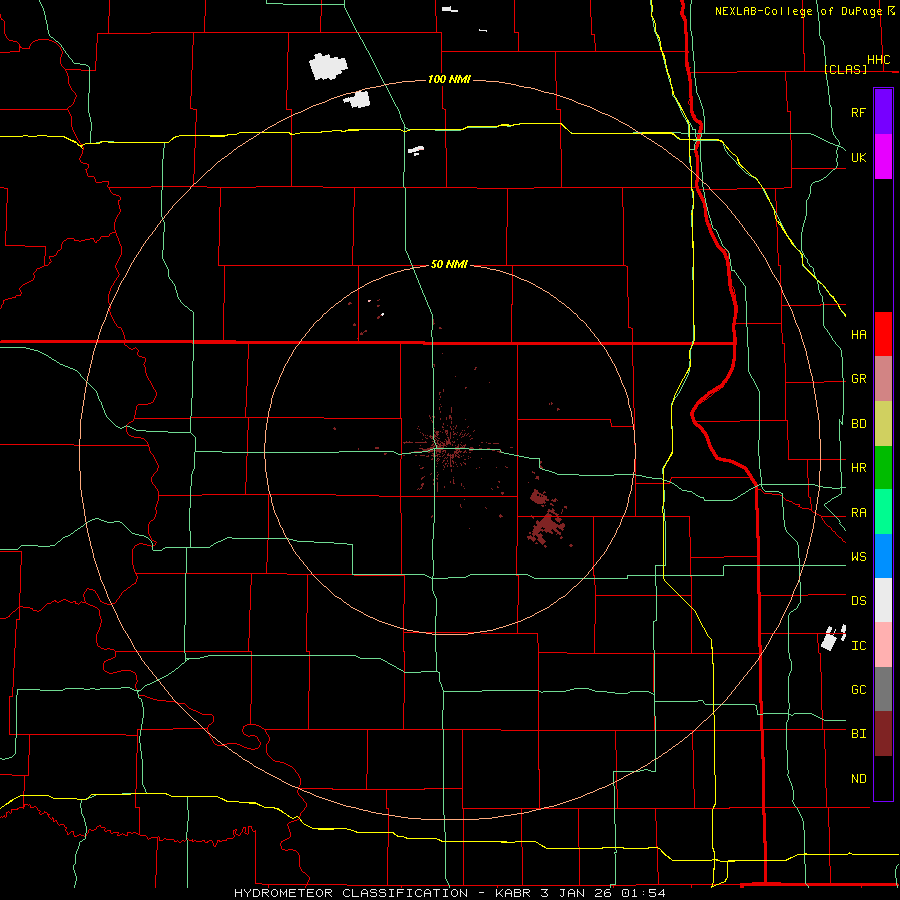This screenshot has height=900, width=900.
Task: Click the 50 NMI range ring label
Action: point(449,264)
